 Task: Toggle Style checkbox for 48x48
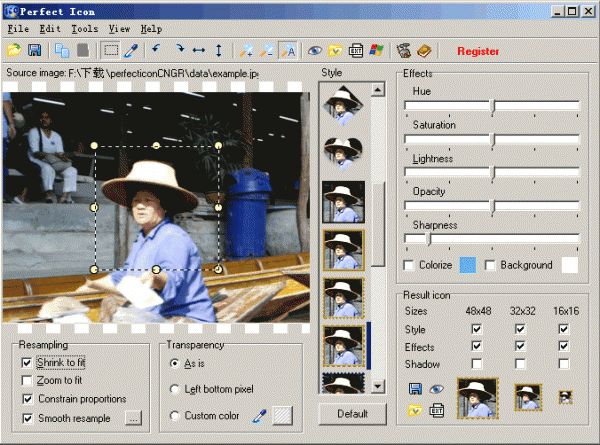point(477,329)
